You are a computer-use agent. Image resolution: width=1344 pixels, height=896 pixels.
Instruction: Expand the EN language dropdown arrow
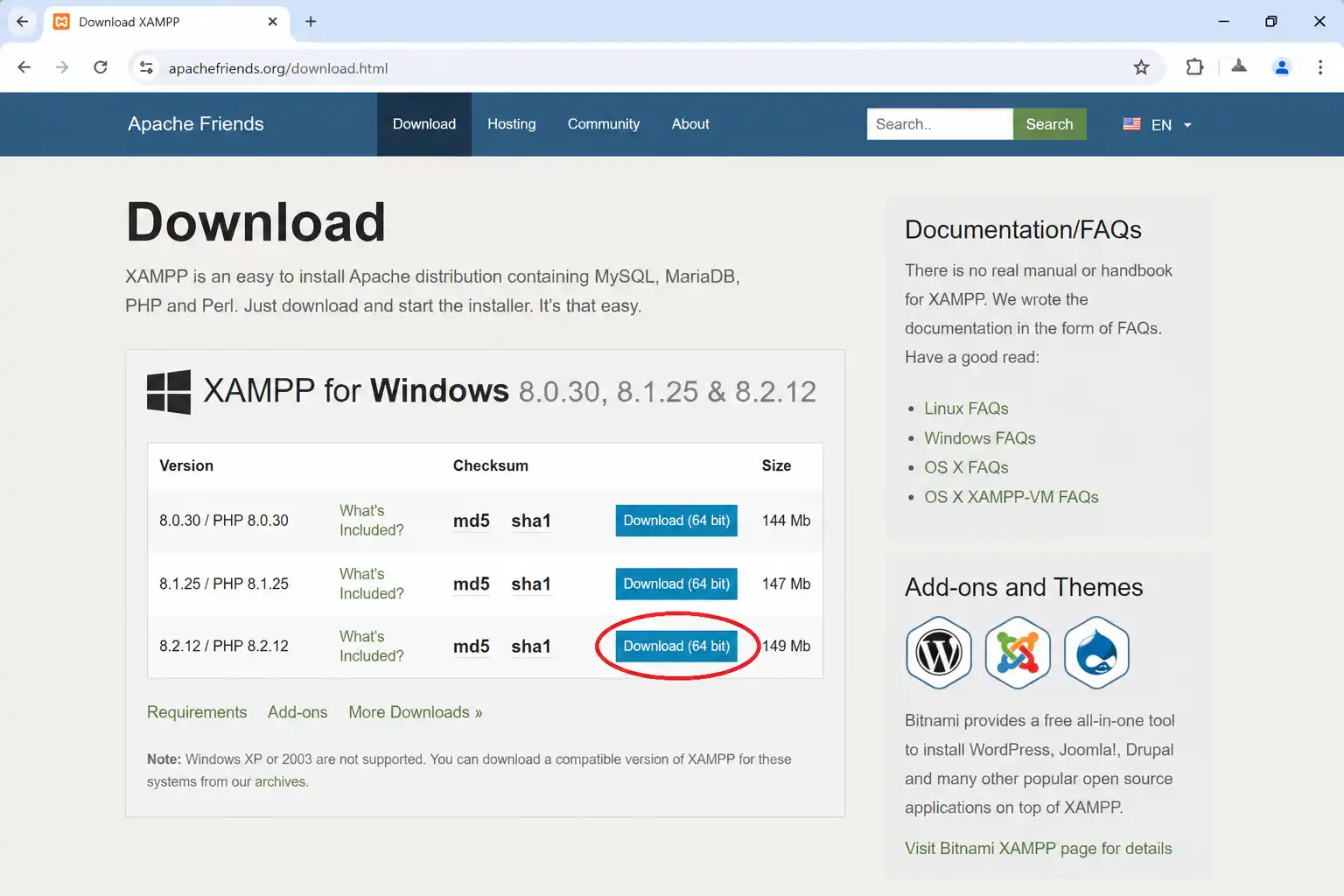1187,125
